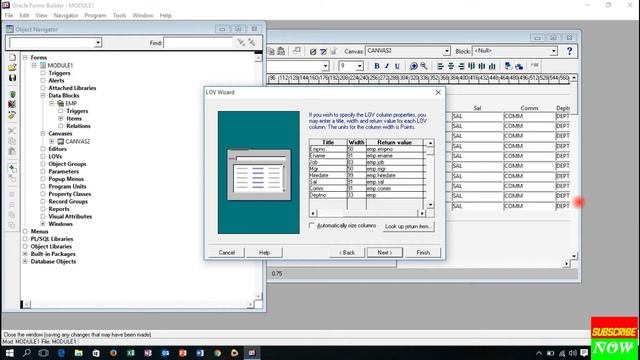640x360 pixels.
Task: Open the Edit menu
Action: click(24, 16)
